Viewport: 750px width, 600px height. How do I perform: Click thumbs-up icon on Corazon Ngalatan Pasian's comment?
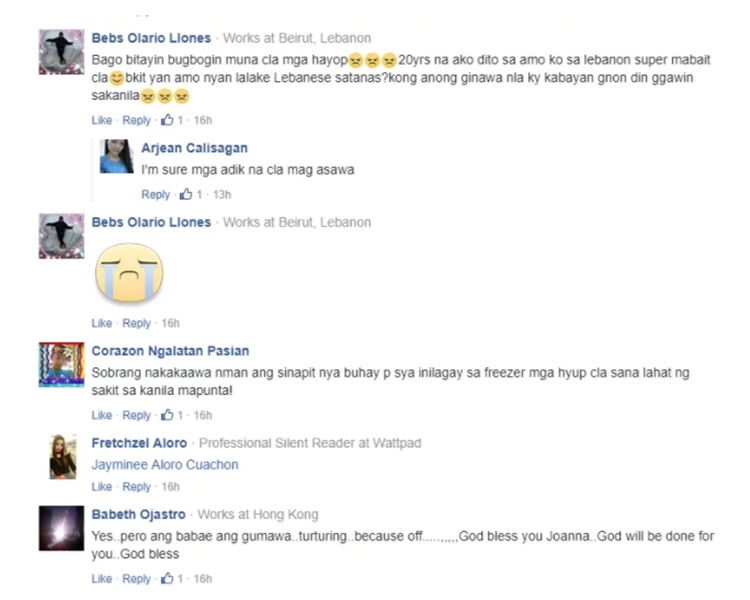click(x=167, y=414)
